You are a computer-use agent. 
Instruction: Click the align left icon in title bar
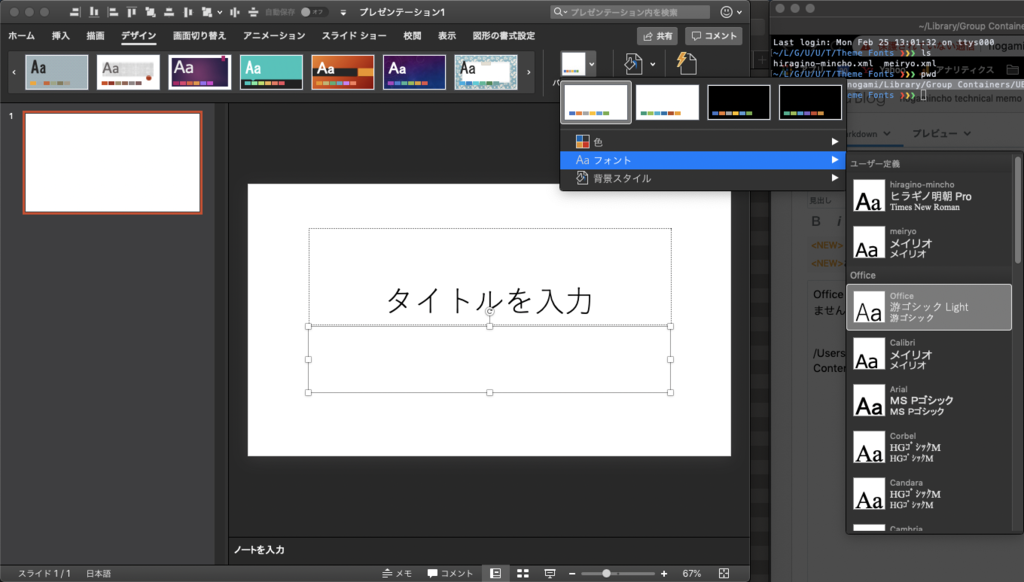(x=113, y=12)
